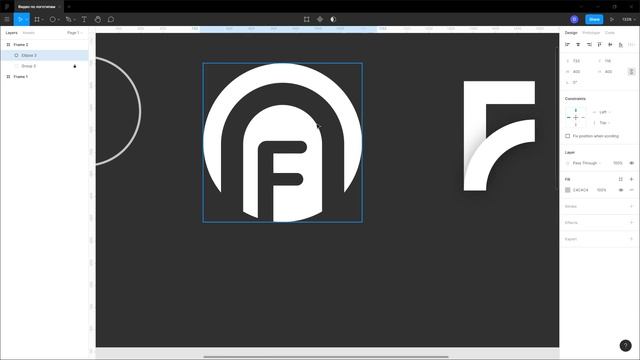Click the distribute spacing icon
This screenshot has height=360, width=640.
[x=631, y=44]
